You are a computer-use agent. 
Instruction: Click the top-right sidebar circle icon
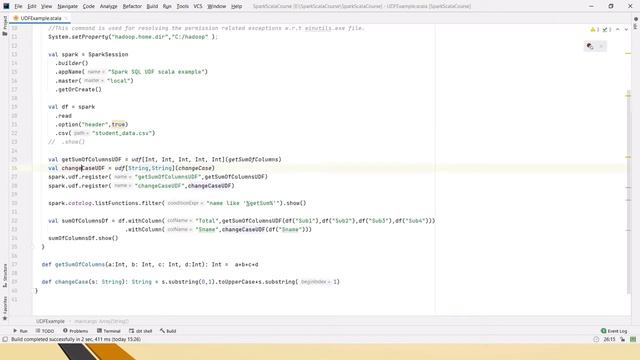[x=636, y=19]
